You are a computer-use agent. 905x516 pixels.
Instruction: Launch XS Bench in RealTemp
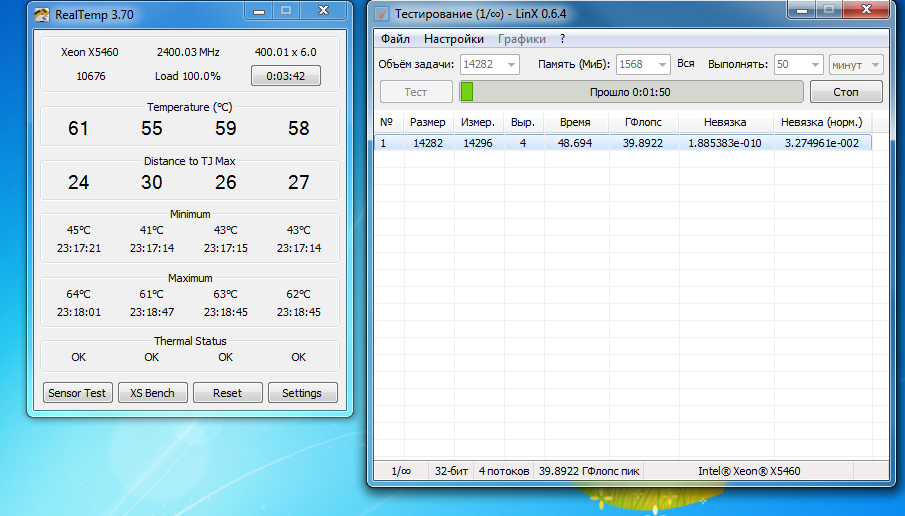[152, 392]
